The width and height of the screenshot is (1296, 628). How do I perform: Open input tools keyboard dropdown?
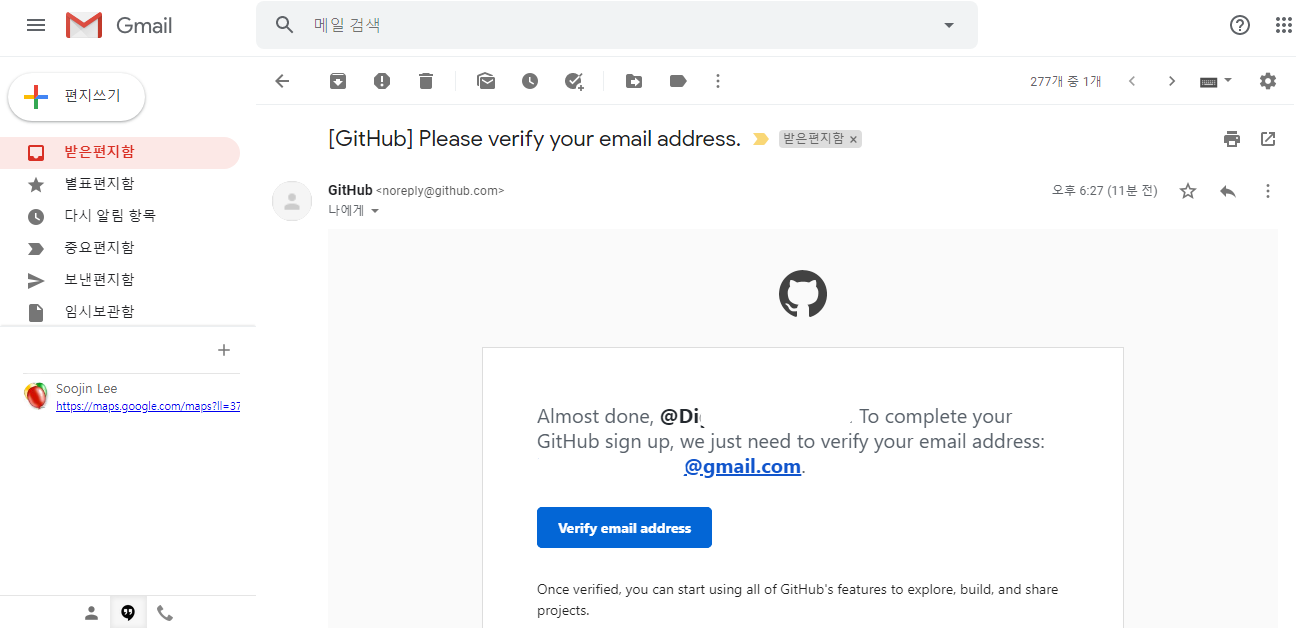[x=1216, y=81]
